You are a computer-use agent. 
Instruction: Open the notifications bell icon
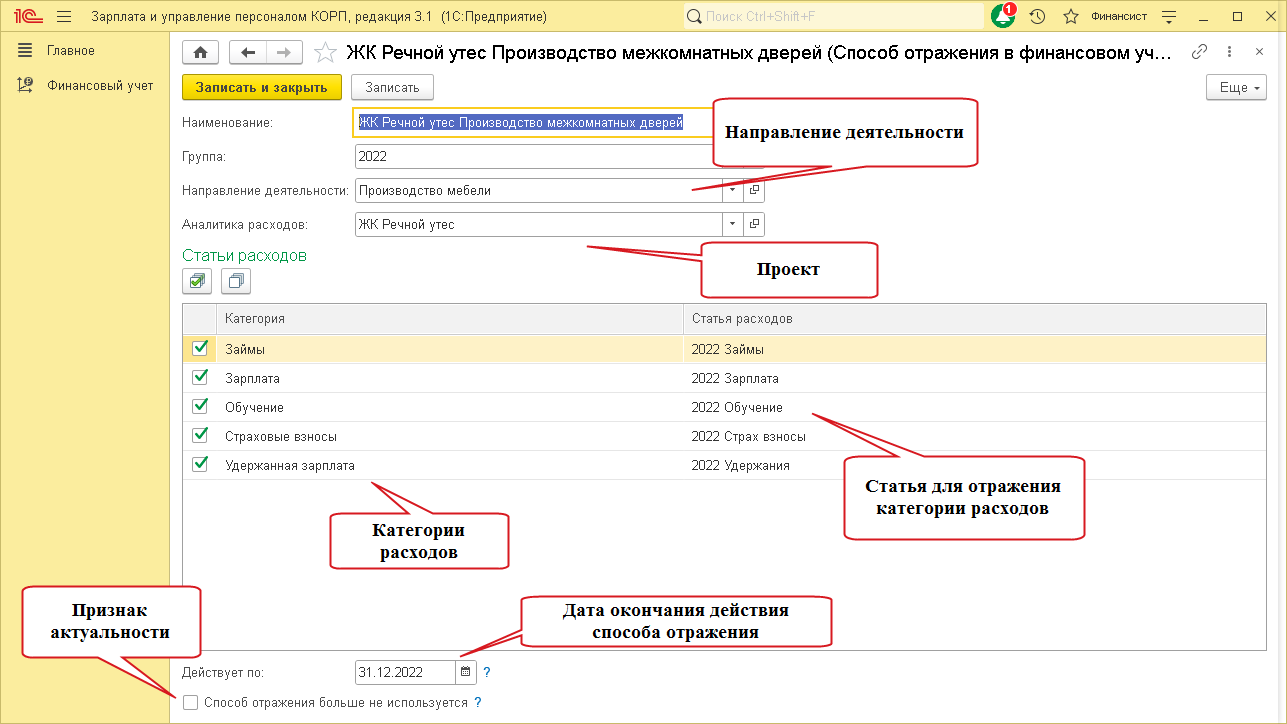pos(1002,17)
